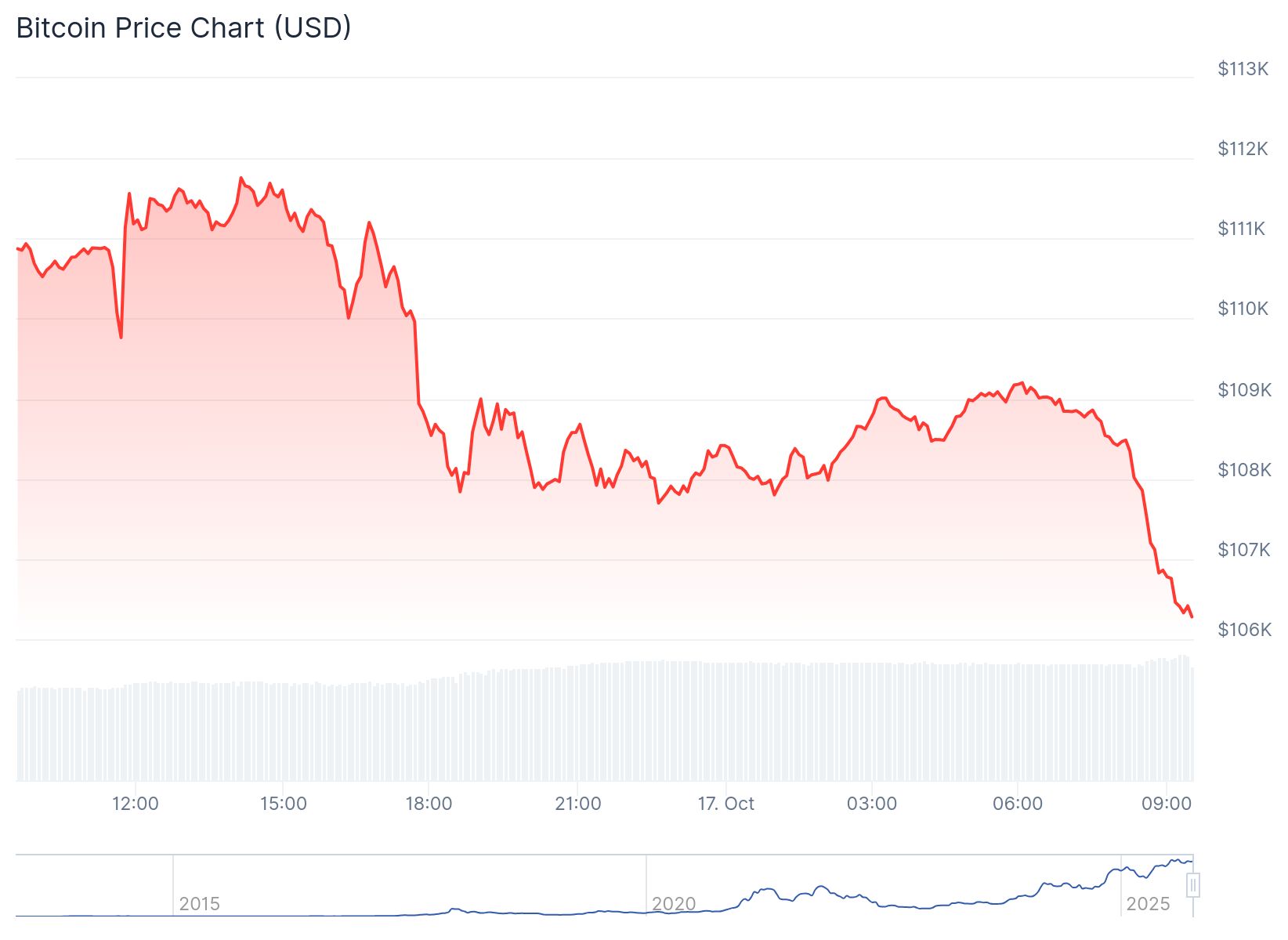Click the $109K price axis label
This screenshot has width=1288, height=940.
point(1244,390)
